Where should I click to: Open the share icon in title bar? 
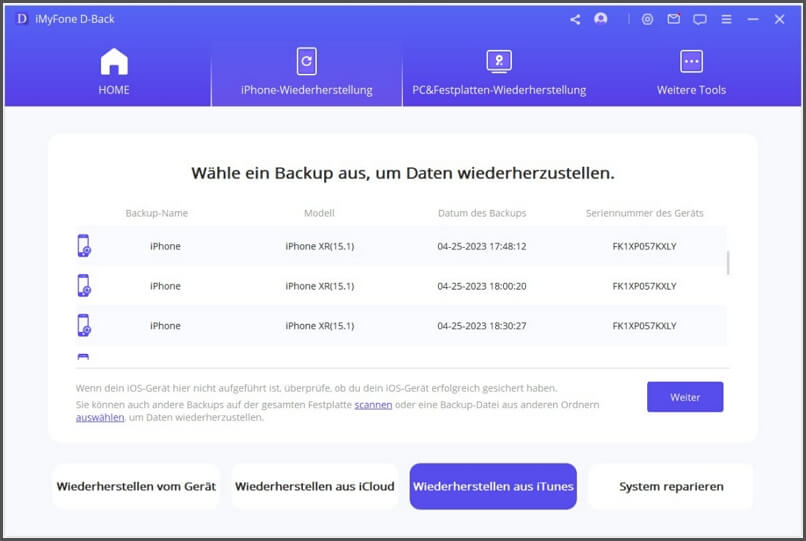pyautogui.click(x=575, y=20)
